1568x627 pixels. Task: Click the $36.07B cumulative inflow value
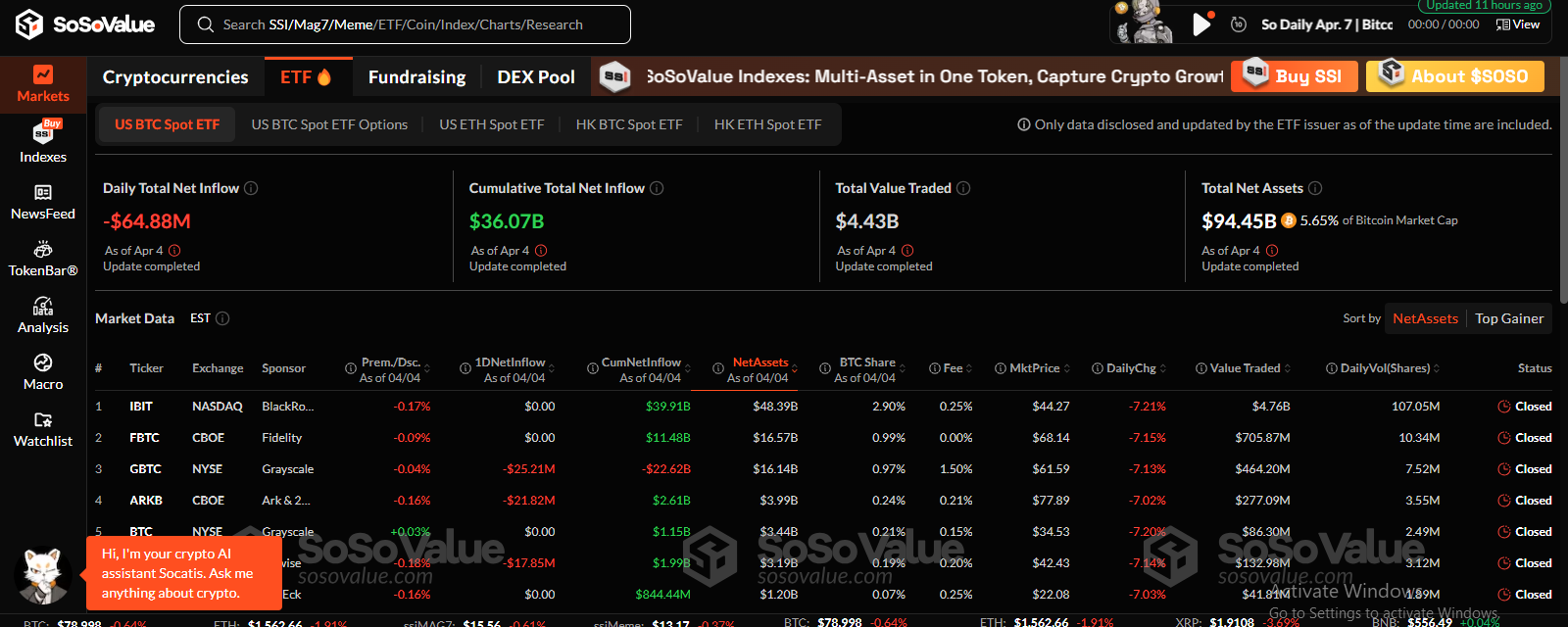click(507, 221)
